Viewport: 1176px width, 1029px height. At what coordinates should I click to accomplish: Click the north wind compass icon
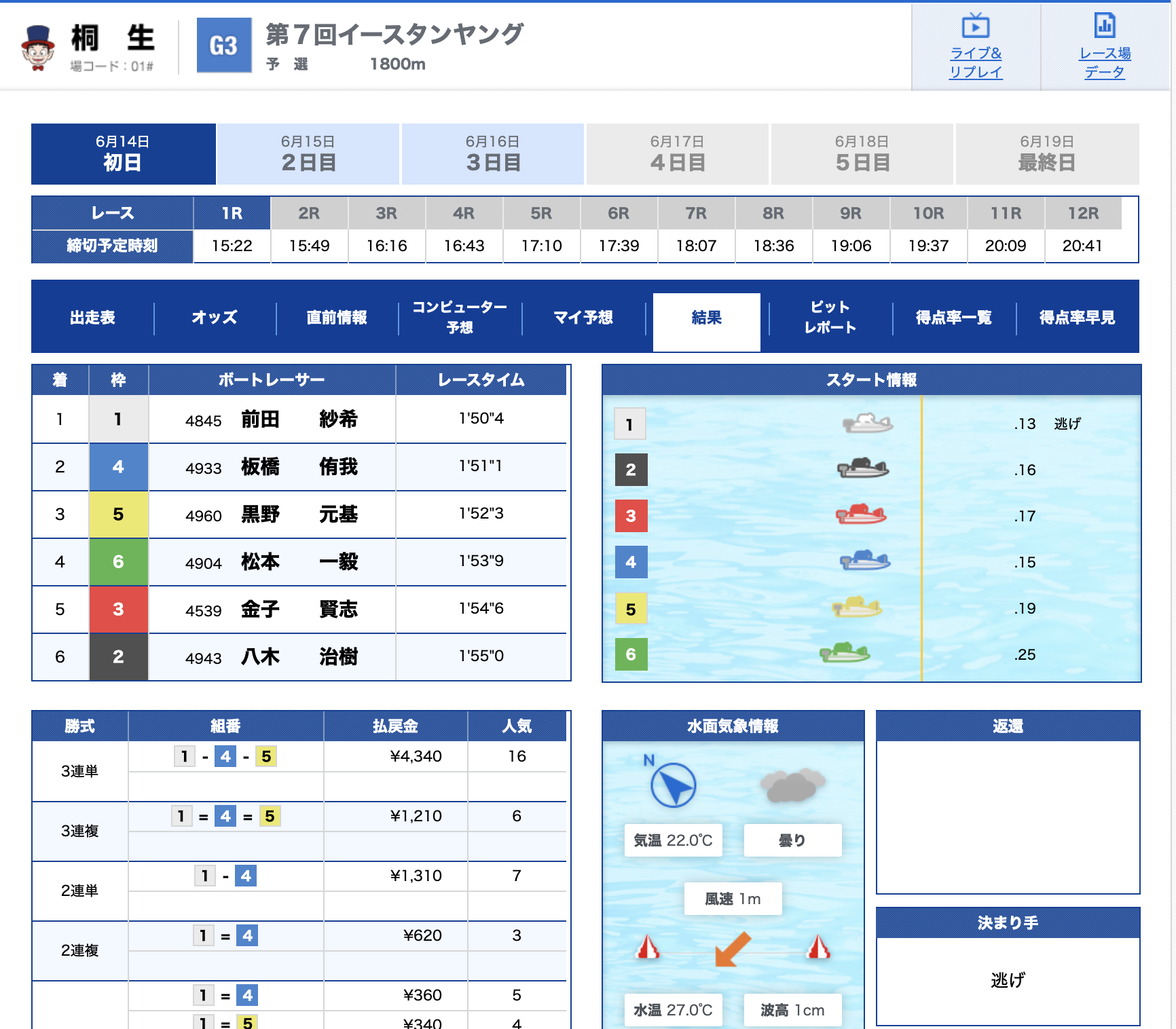point(672,785)
